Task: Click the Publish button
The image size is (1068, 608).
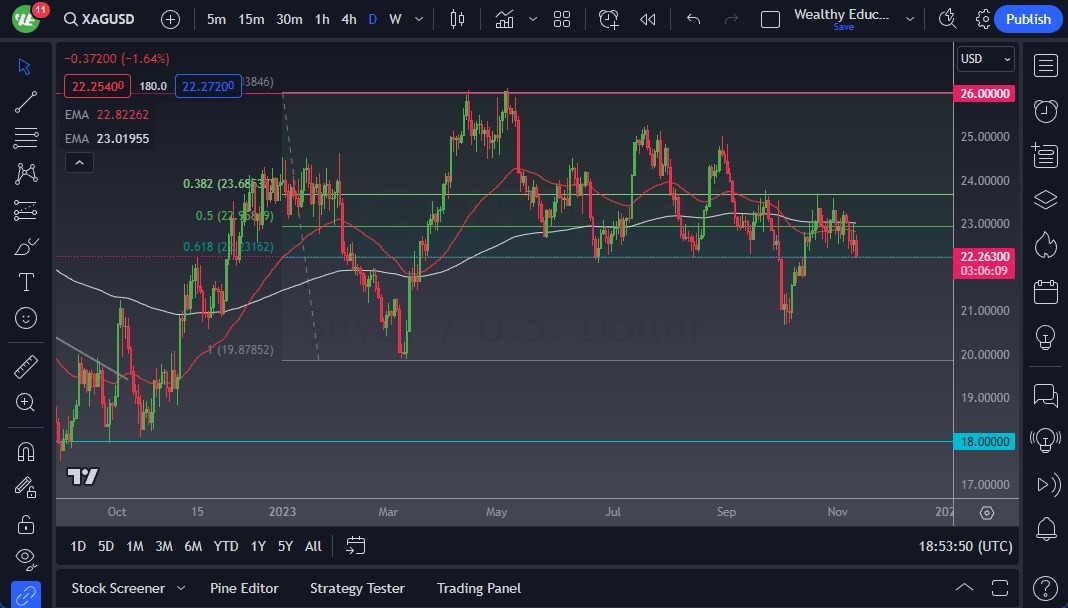Action: coord(1028,19)
